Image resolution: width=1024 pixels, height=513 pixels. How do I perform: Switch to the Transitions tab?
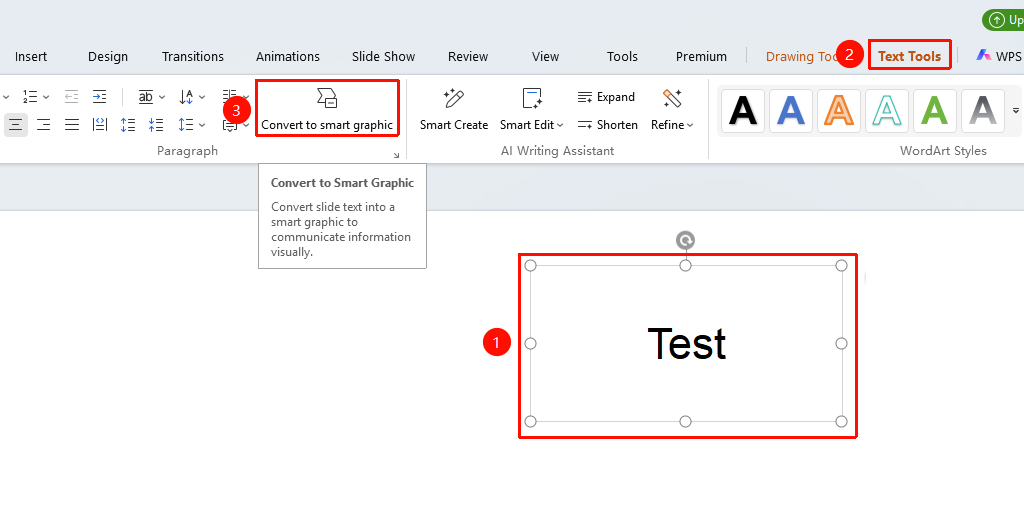click(x=193, y=57)
